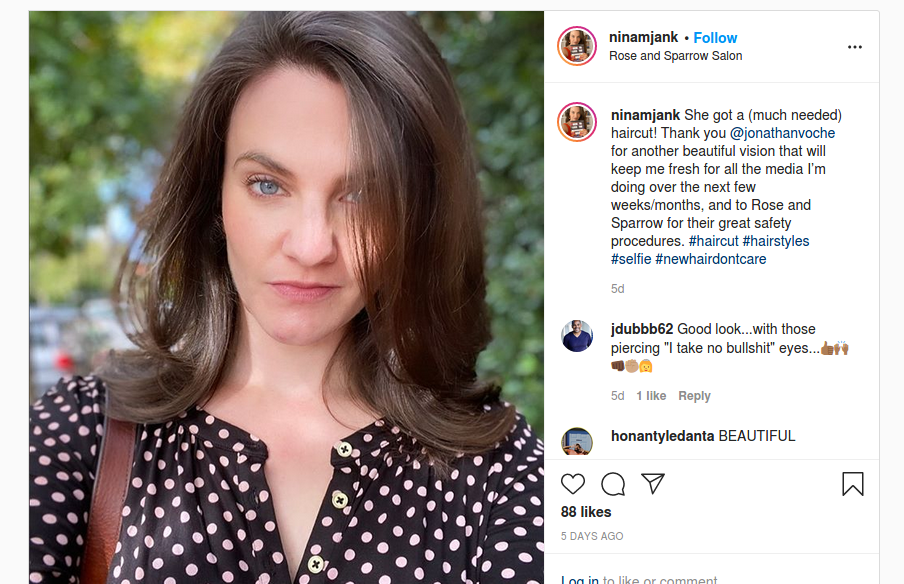
Task: Open the #newhairdontcare hashtag
Action: pos(711,259)
